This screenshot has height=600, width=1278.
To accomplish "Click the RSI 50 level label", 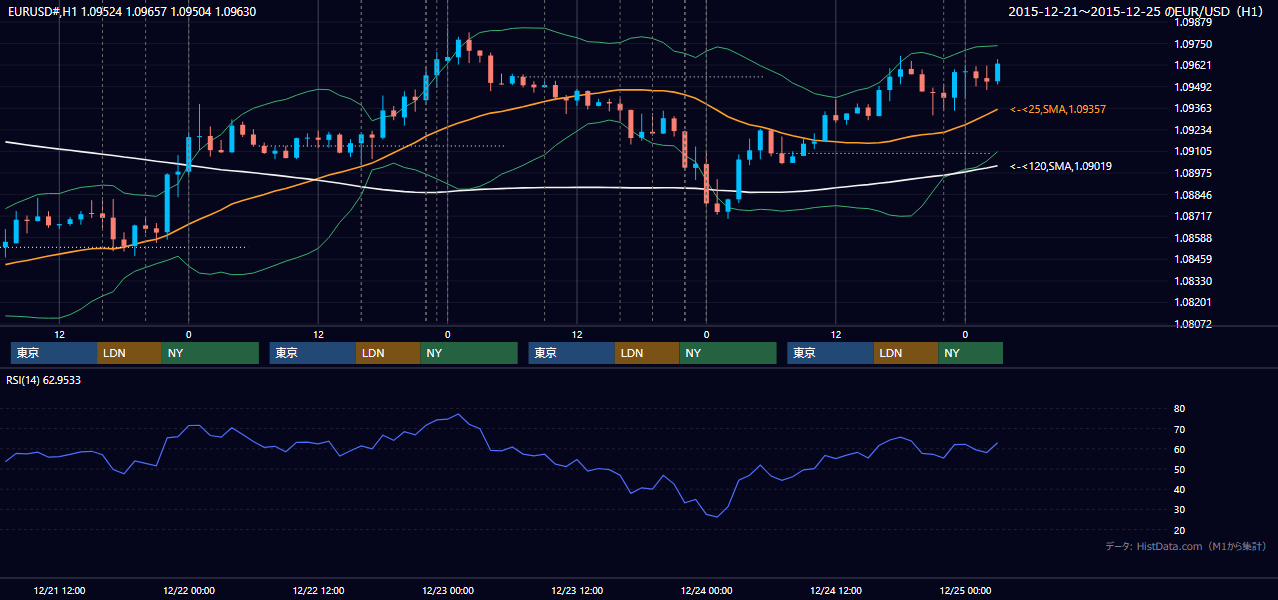I will 1179,469.
